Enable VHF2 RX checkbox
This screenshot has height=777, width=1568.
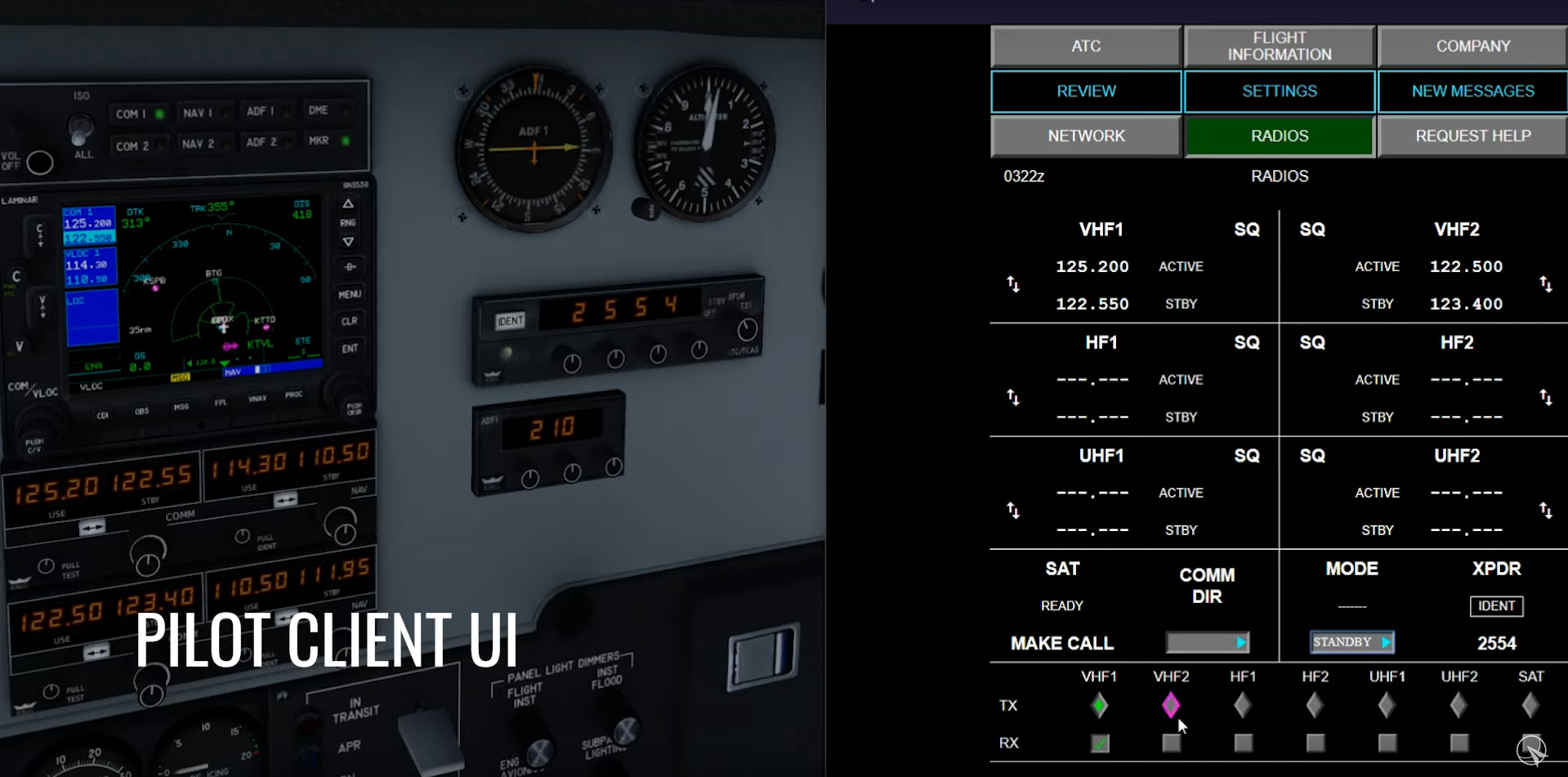(x=1171, y=743)
